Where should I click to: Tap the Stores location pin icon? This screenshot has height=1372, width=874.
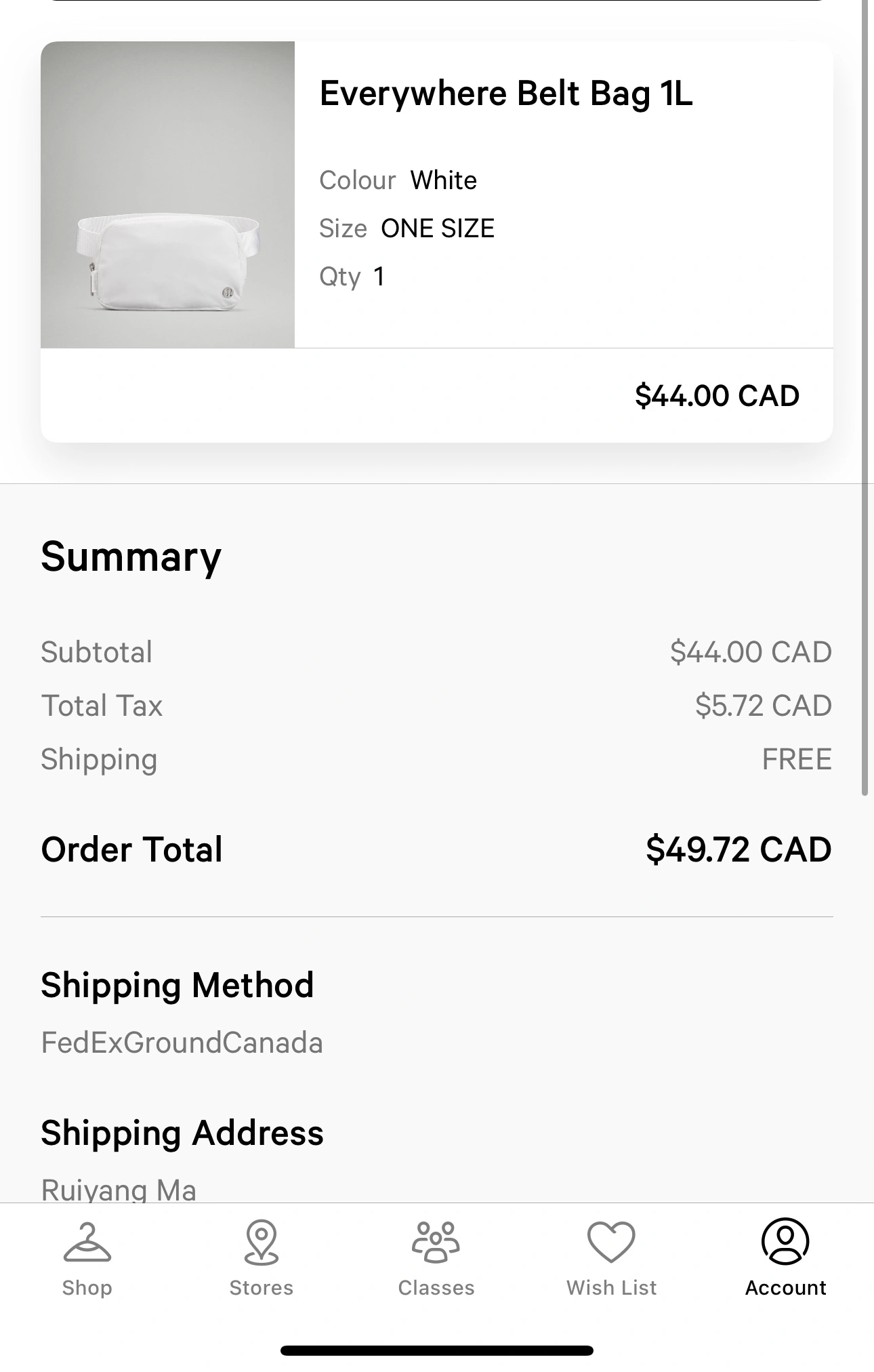[x=262, y=1242]
